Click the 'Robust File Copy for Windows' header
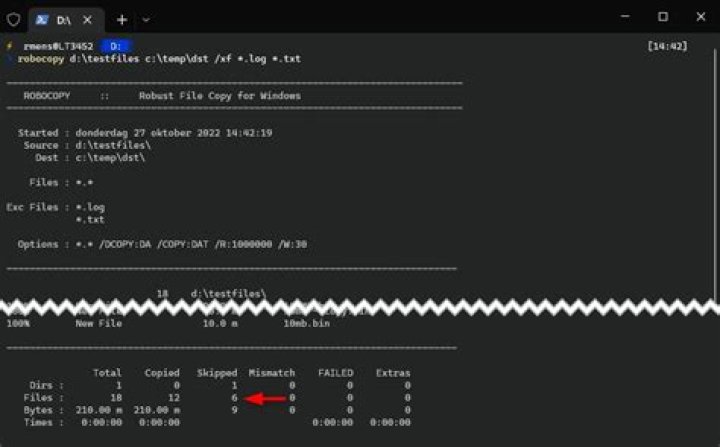The height and width of the screenshot is (447, 720). tap(220, 96)
